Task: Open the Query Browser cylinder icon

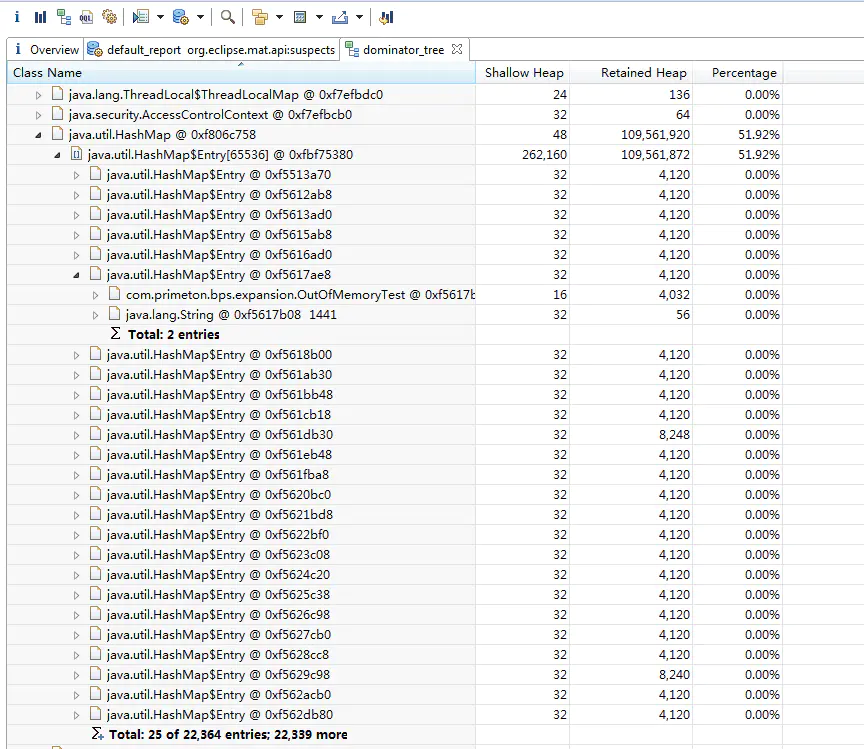Action: point(181,16)
